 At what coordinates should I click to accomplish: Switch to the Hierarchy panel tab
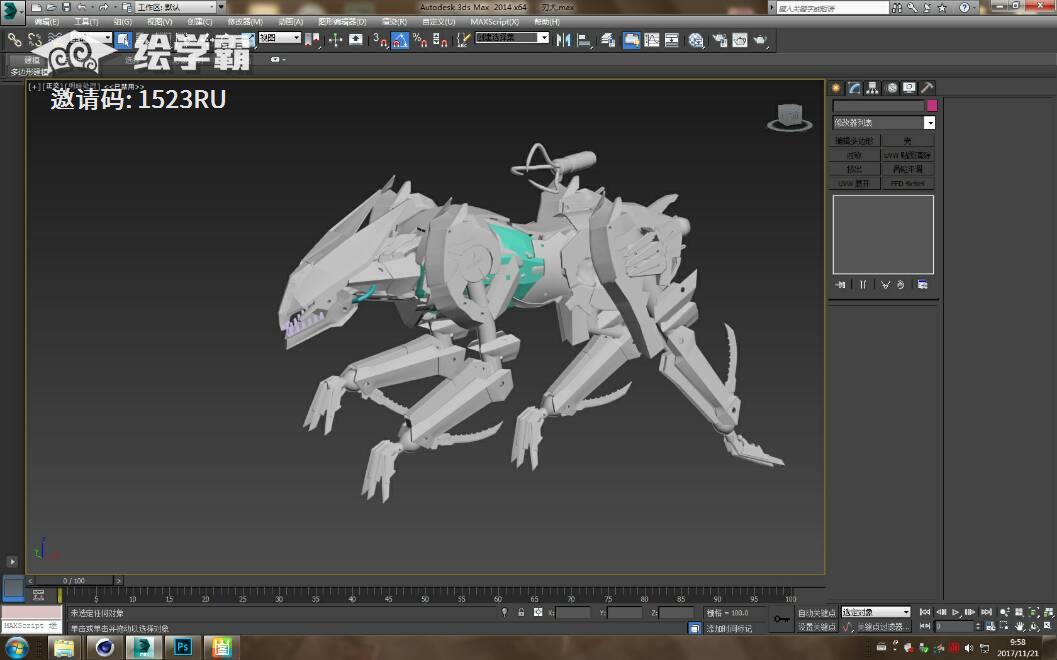pos(873,88)
